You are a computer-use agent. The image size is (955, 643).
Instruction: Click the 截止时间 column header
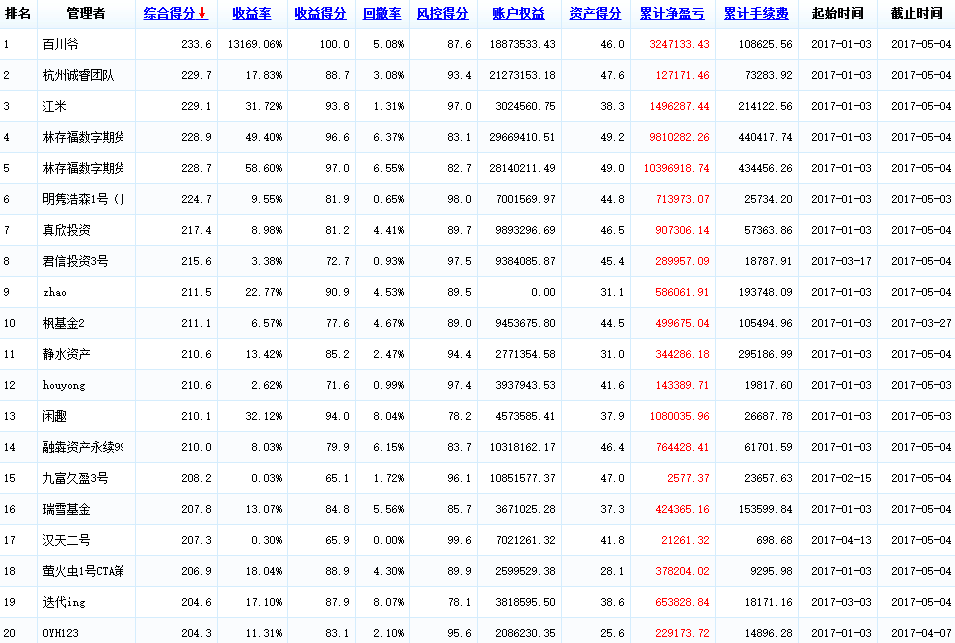pos(916,13)
